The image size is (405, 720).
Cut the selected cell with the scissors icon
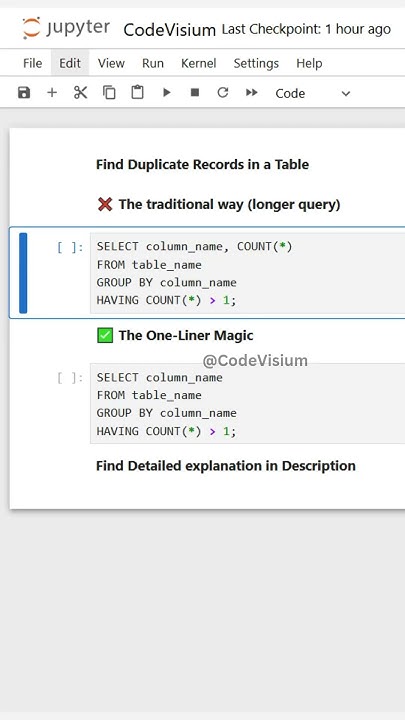[x=80, y=93]
